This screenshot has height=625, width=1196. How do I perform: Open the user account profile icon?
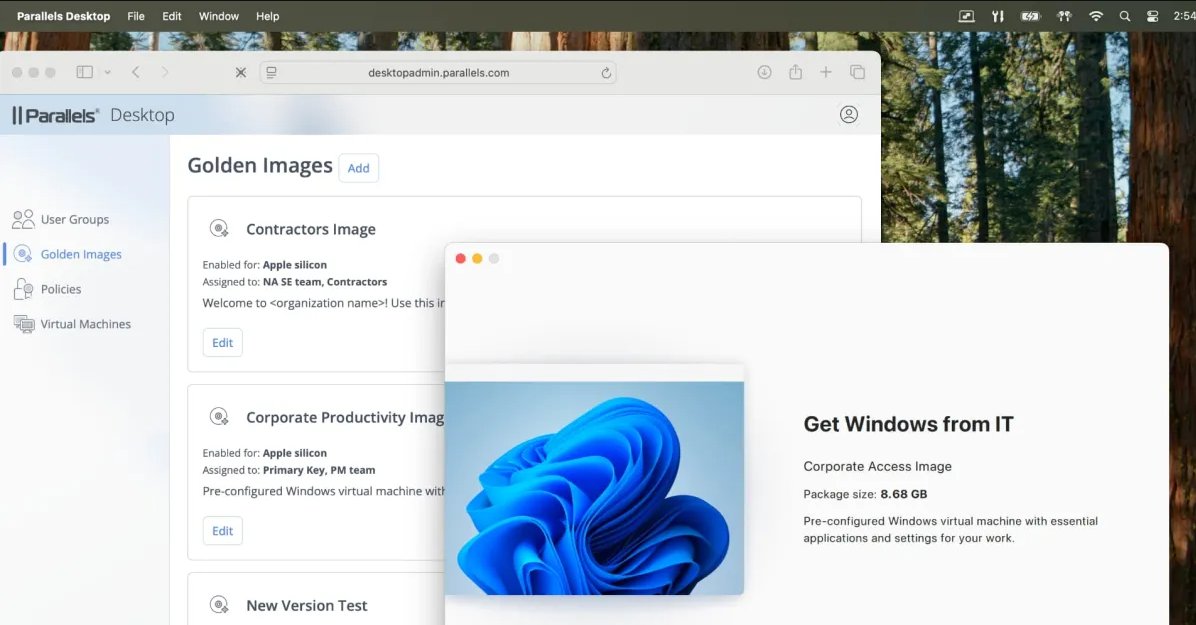coord(849,114)
